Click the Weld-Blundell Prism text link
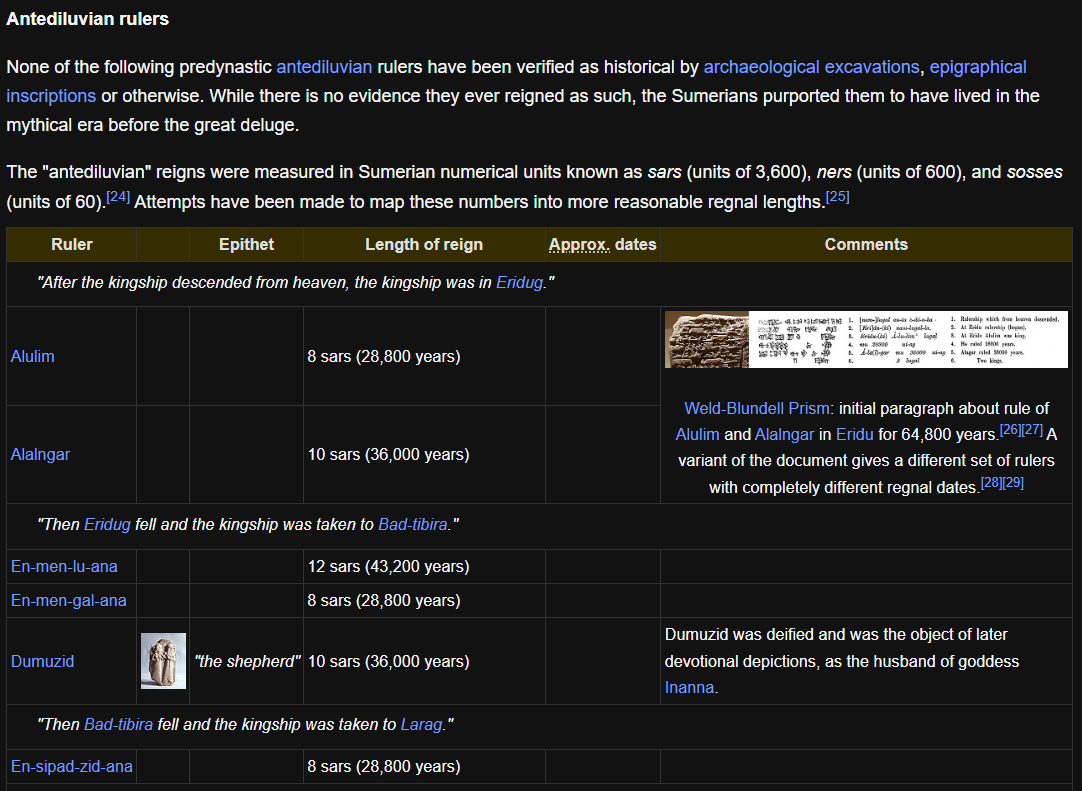The height and width of the screenshot is (791, 1082). pos(755,408)
